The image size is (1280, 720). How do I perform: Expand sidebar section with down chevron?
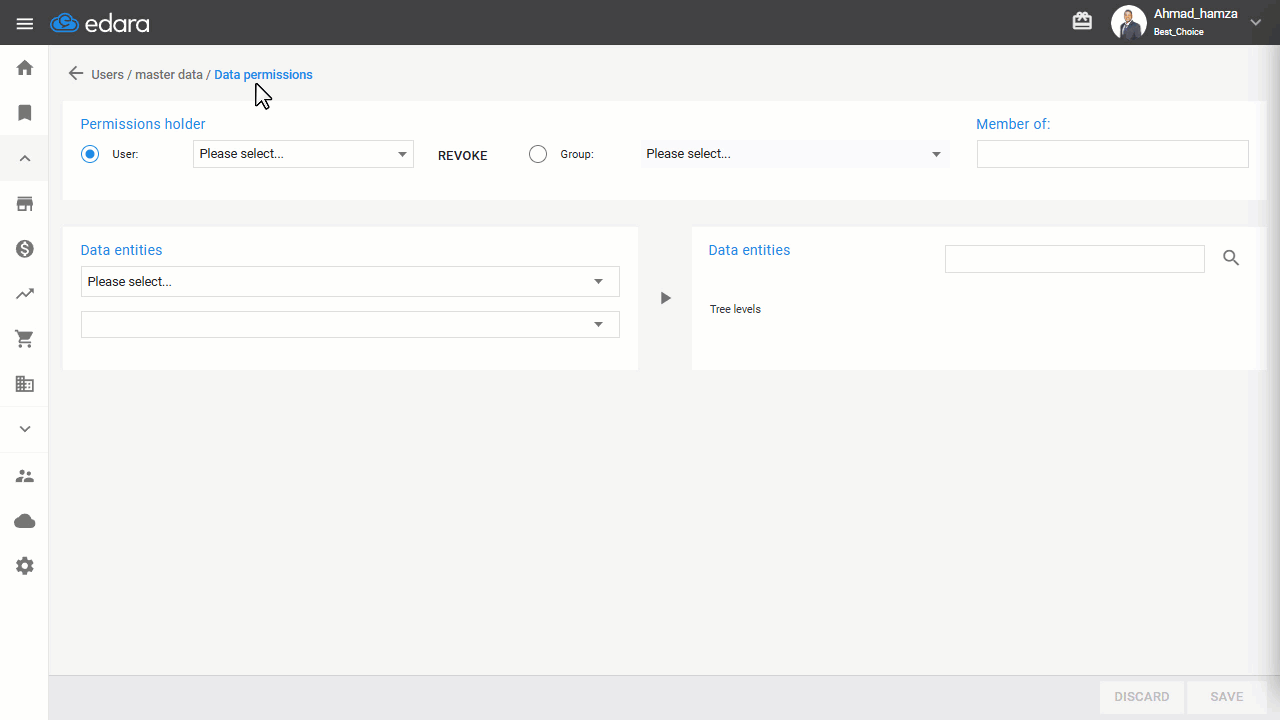pyautogui.click(x=25, y=429)
